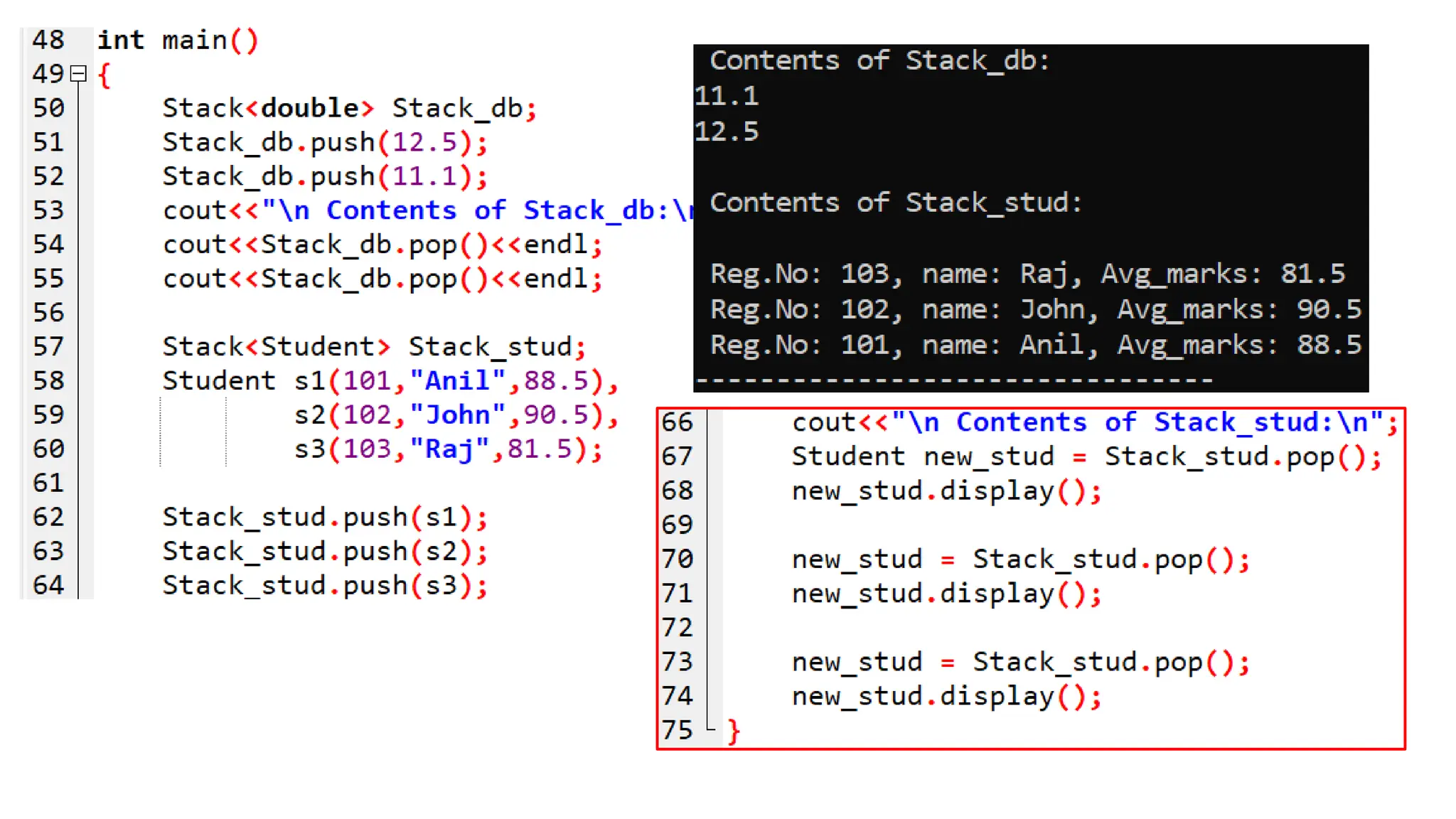Click 'Stack_stud.push(s2);' on line 63
1456x819 pixels.
click(325, 552)
